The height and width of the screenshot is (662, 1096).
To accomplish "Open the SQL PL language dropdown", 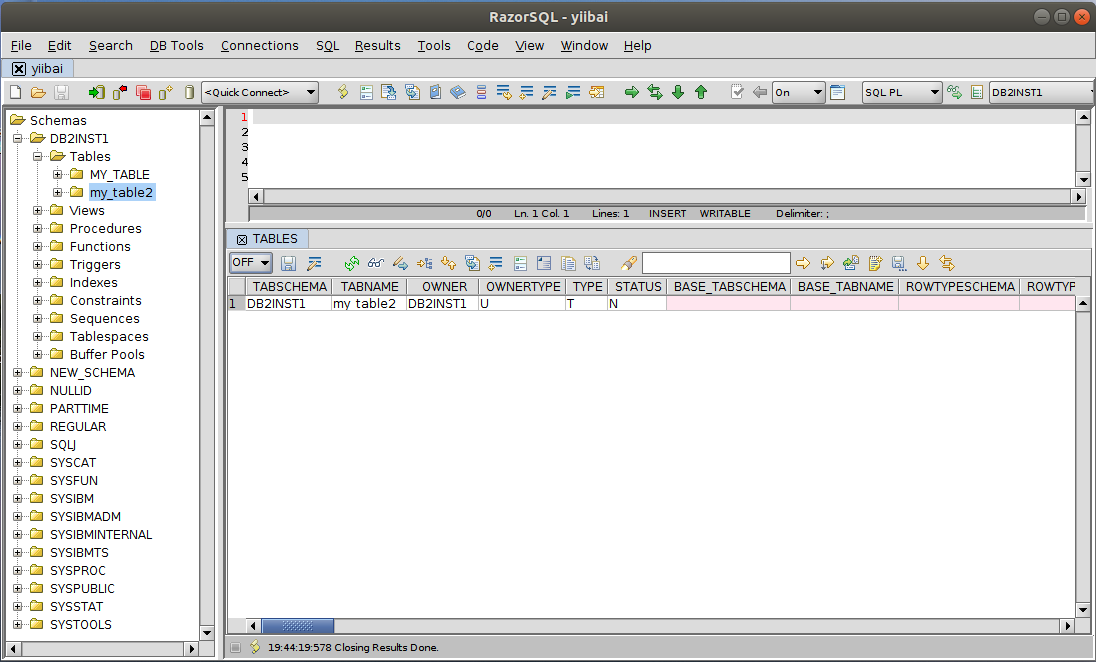I will point(902,92).
